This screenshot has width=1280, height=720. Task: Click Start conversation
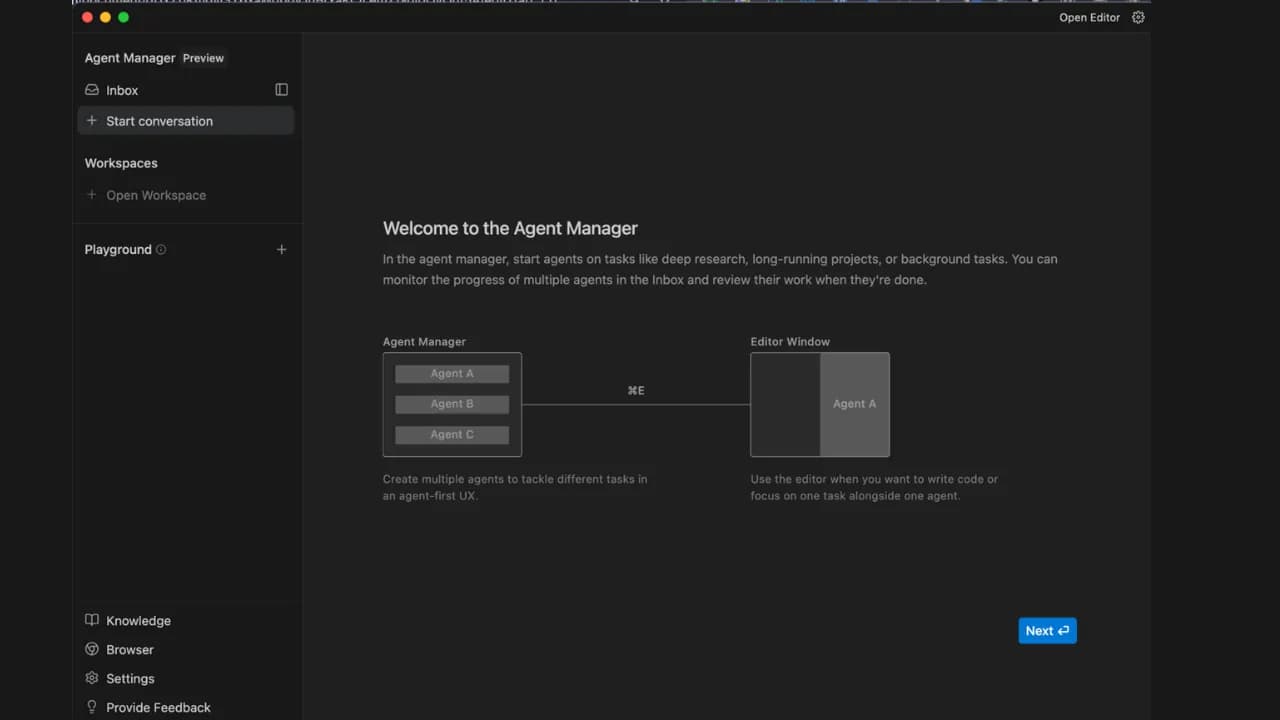pyautogui.click(x=160, y=121)
